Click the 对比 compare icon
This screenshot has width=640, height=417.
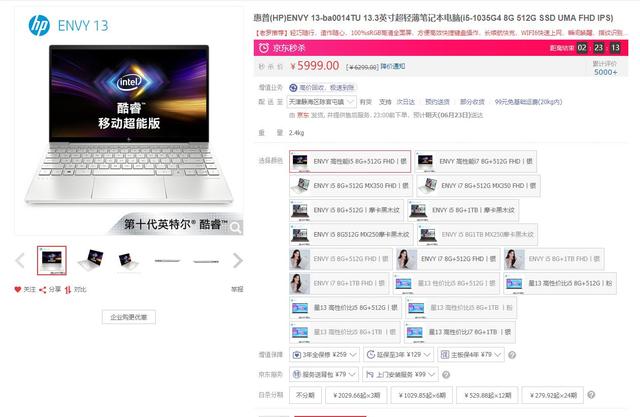(x=68, y=290)
